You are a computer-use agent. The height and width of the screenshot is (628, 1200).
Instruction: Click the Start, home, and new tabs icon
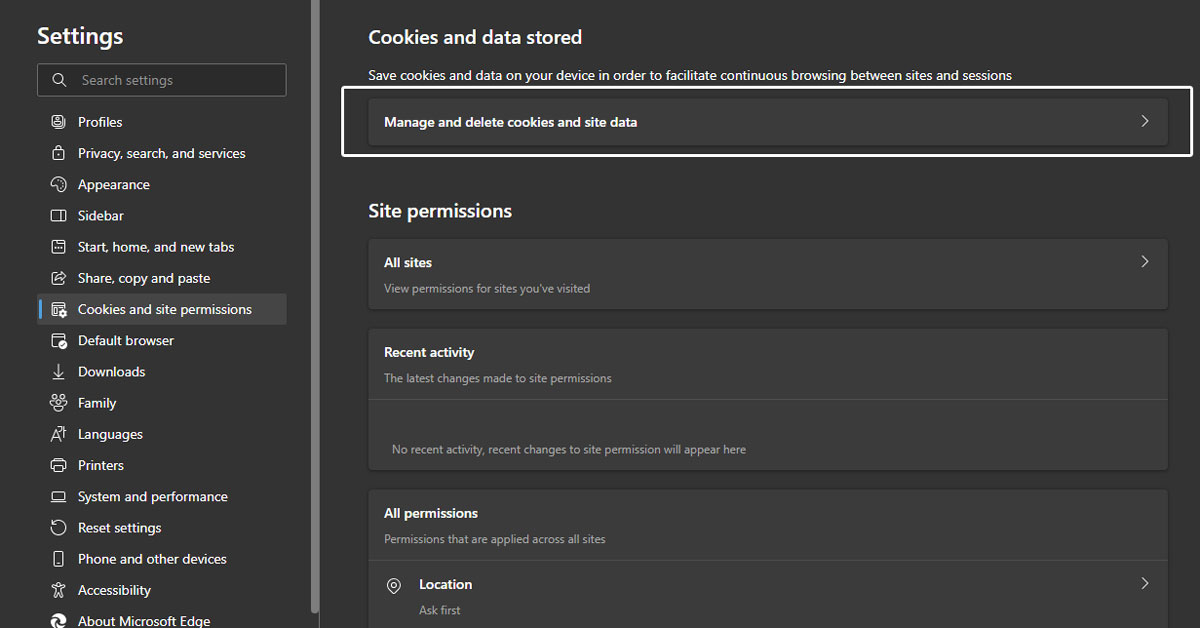pos(58,247)
